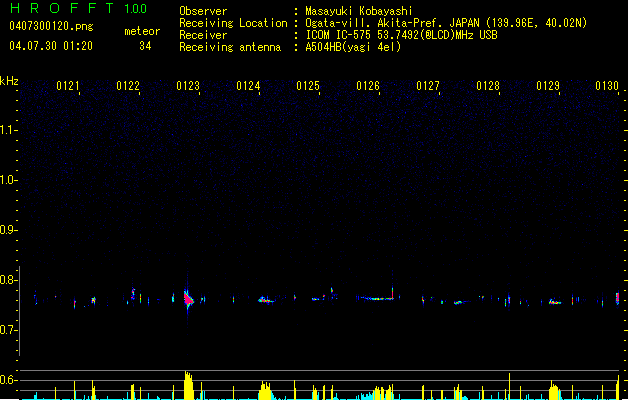Click the 0.7 kHz frequency tick label
This screenshot has height=400, width=629.
click(8, 330)
